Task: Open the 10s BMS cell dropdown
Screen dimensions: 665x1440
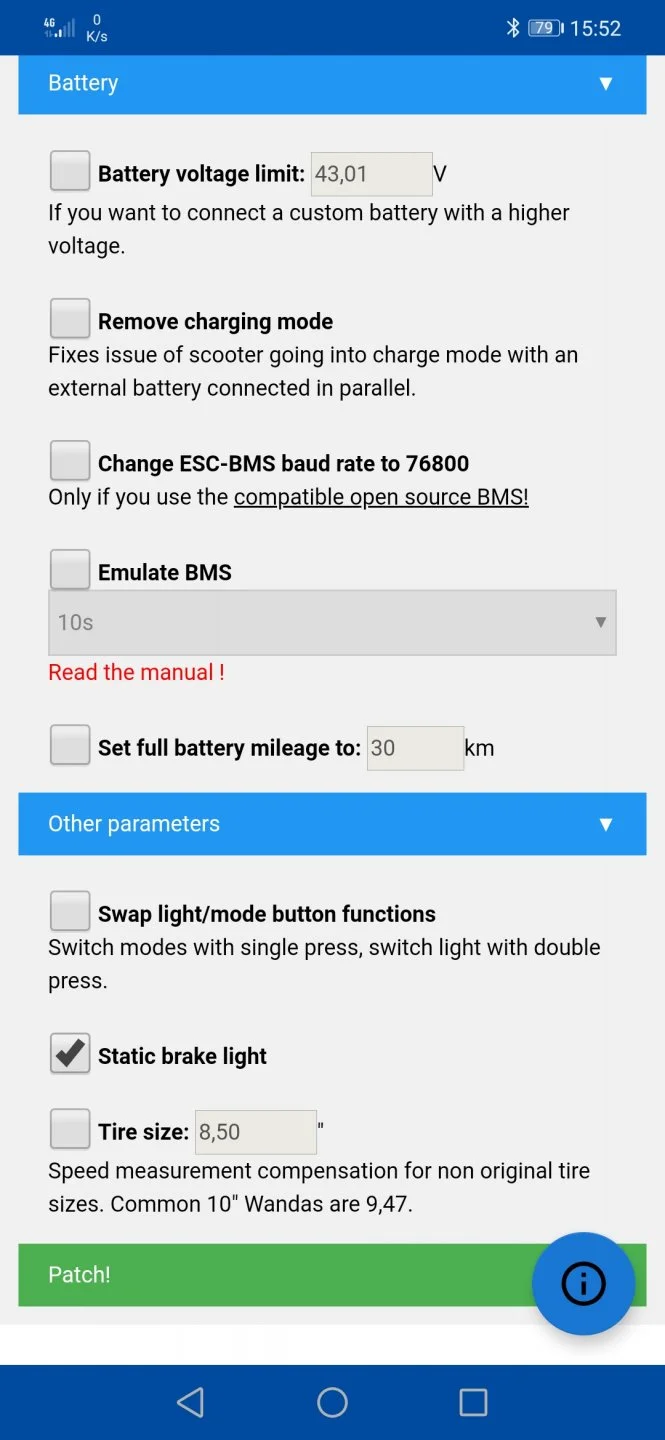Action: (332, 622)
